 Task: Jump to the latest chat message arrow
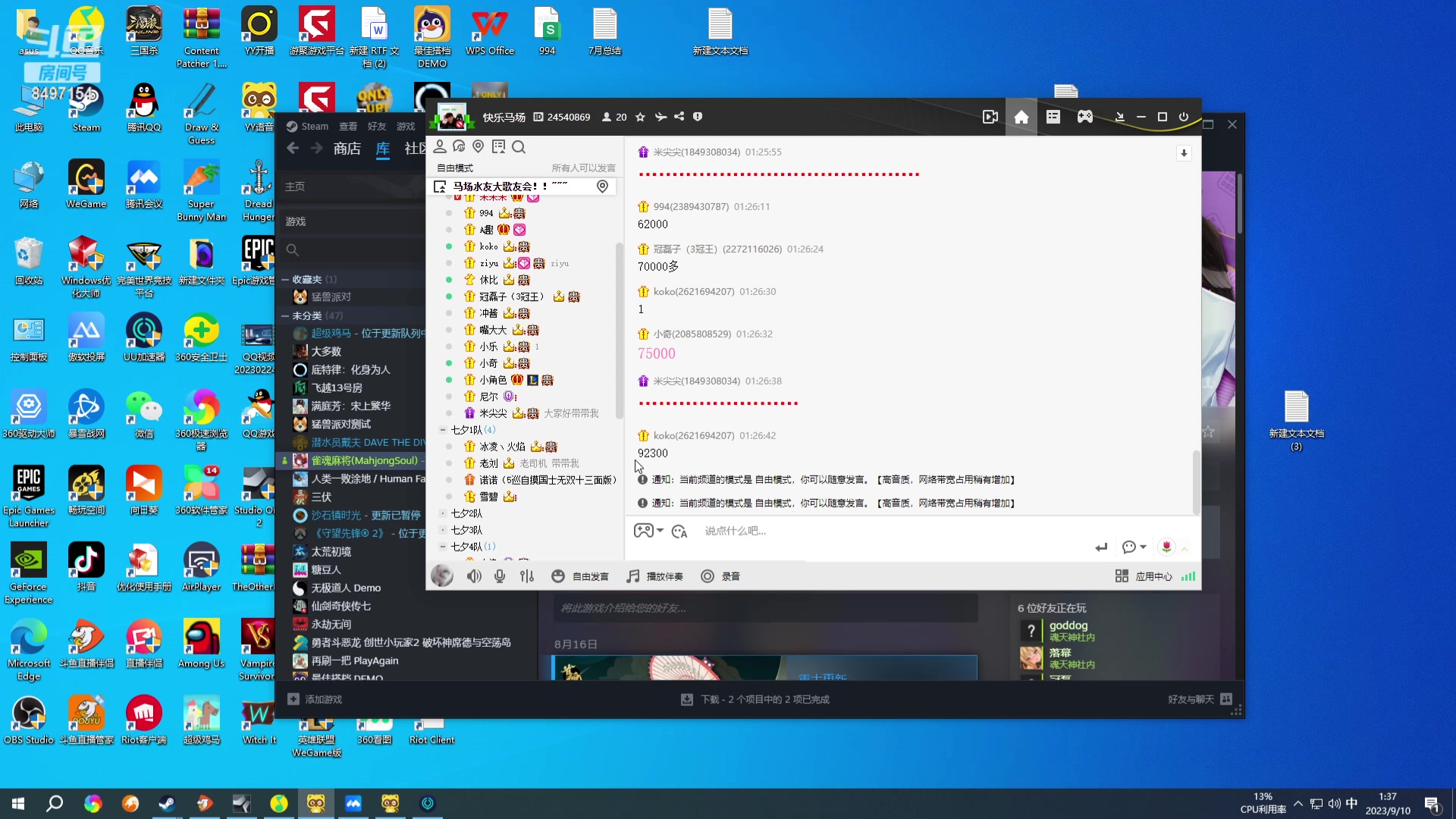[1184, 153]
